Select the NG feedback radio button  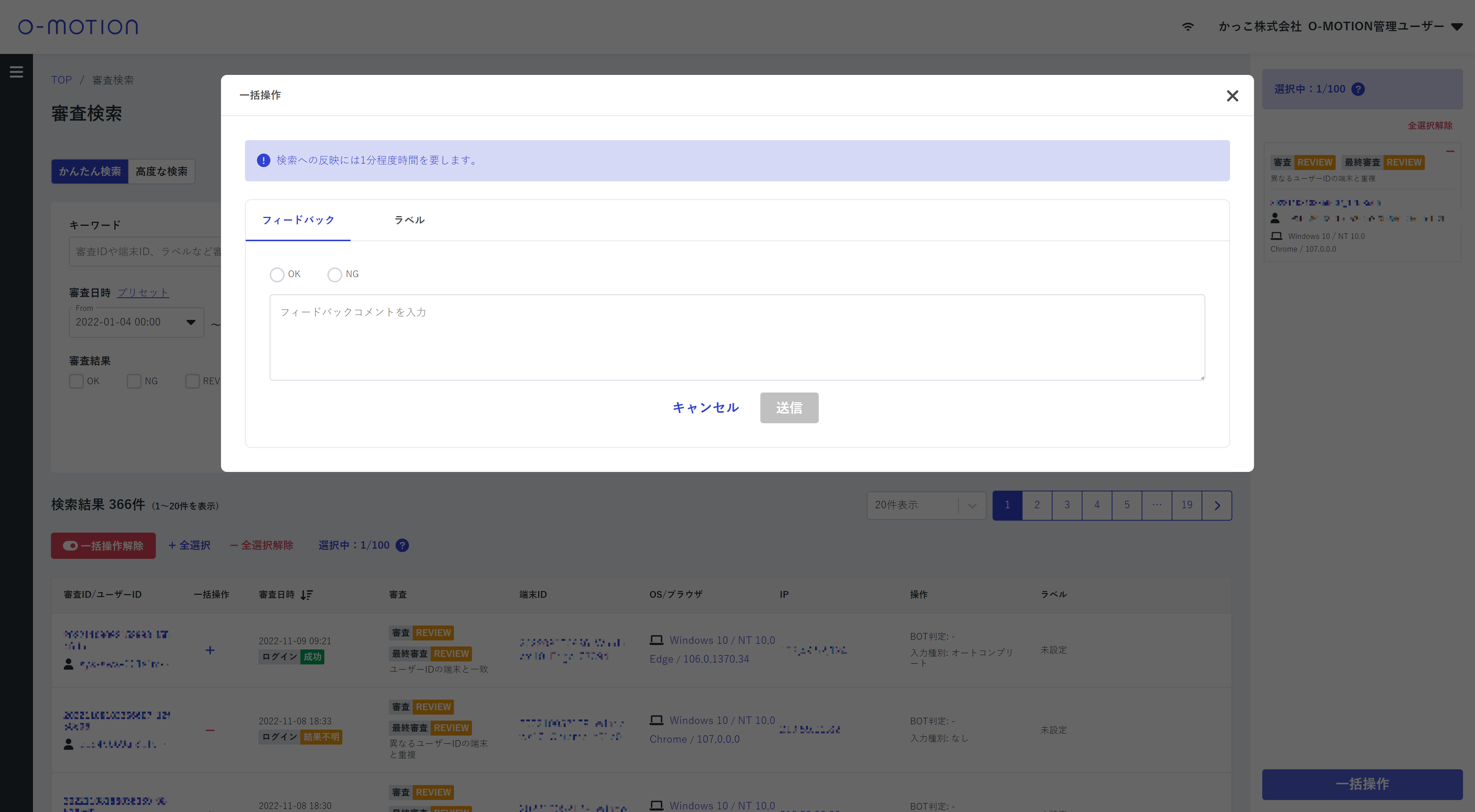335,275
